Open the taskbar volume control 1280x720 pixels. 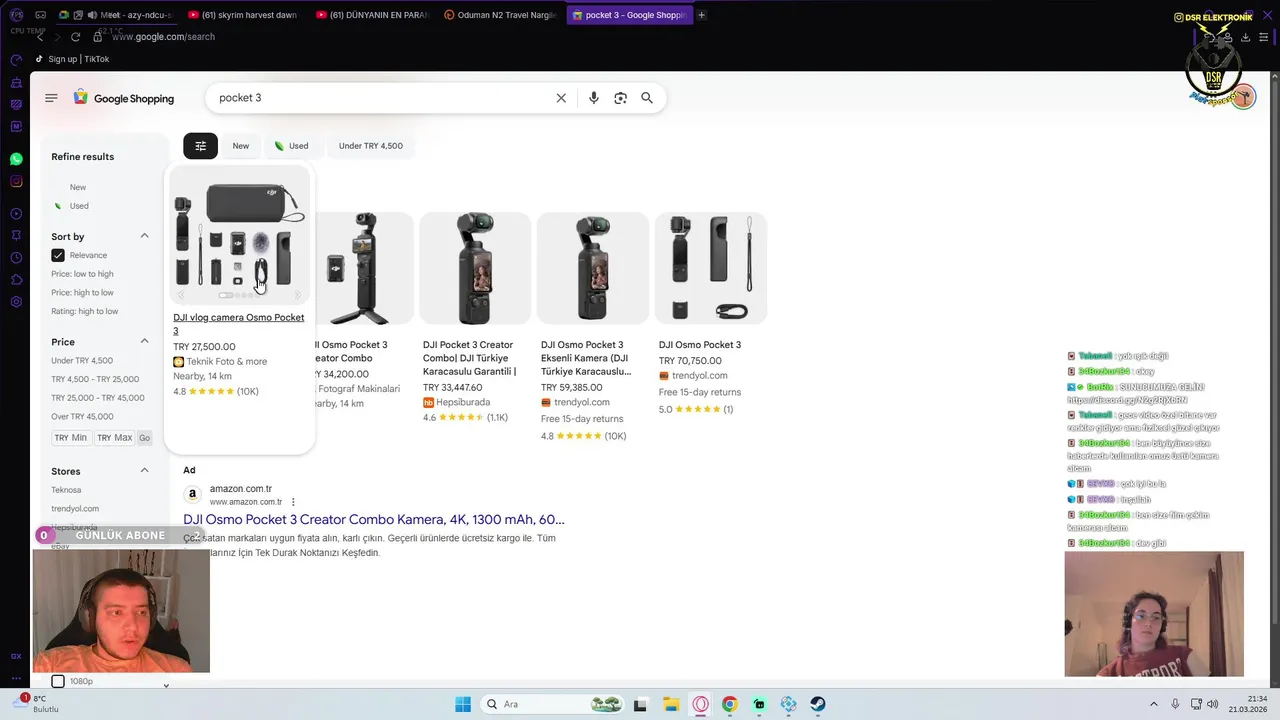tap(1212, 704)
